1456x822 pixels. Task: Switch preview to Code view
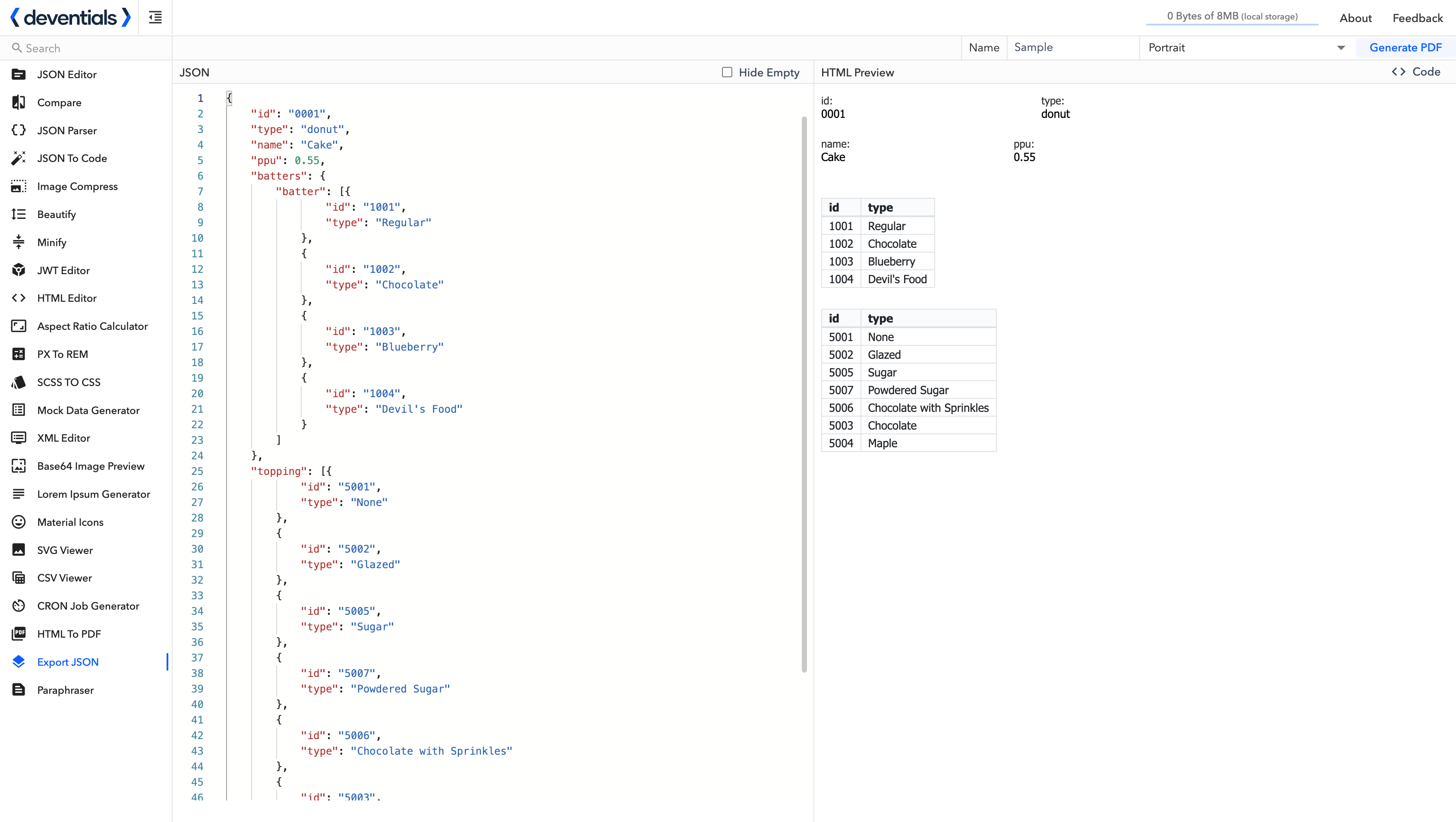point(1415,72)
